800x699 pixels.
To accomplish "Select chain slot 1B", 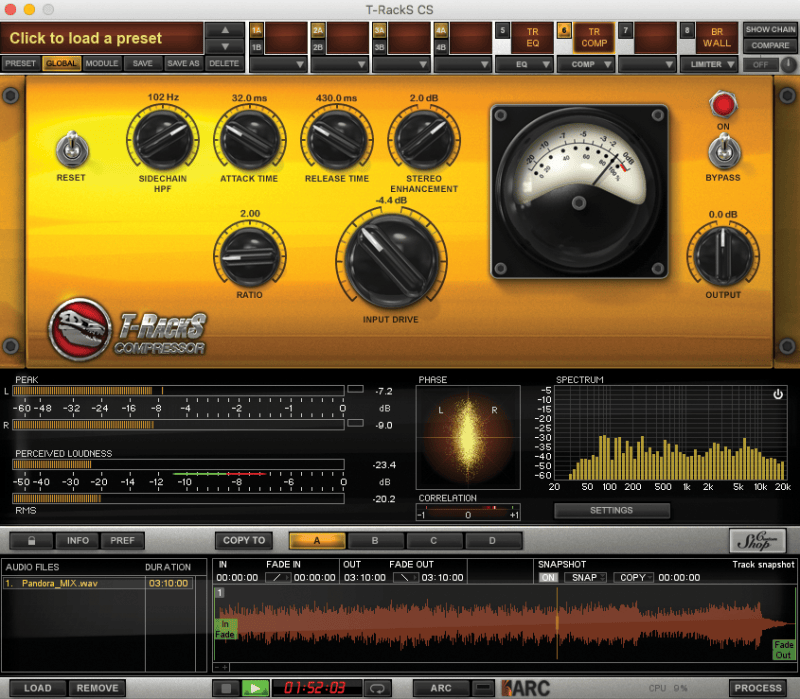I will pyautogui.click(x=256, y=47).
